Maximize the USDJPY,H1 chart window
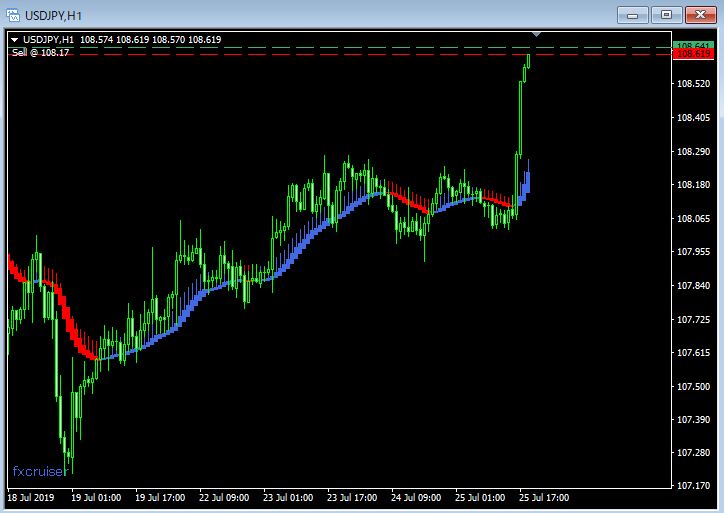The width and height of the screenshot is (724, 513). tap(666, 15)
